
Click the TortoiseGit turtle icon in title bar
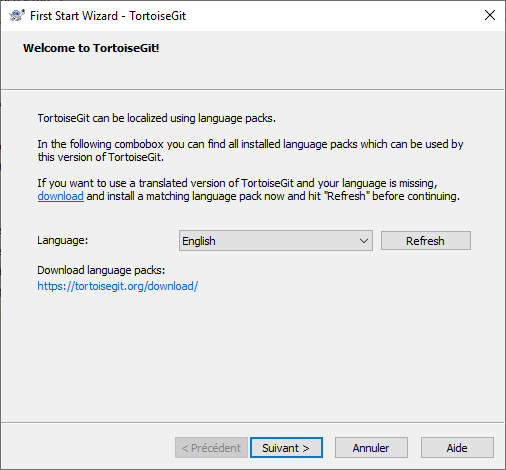click(x=16, y=15)
